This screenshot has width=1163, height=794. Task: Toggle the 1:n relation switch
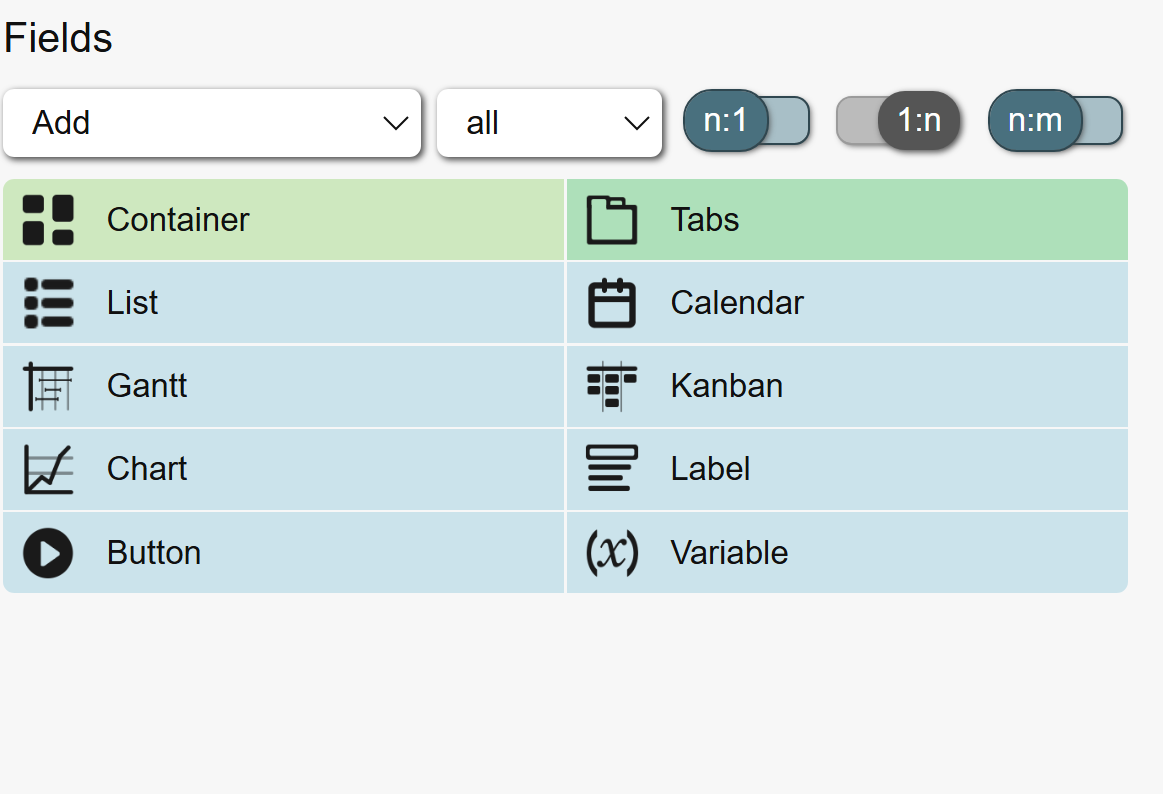click(898, 121)
